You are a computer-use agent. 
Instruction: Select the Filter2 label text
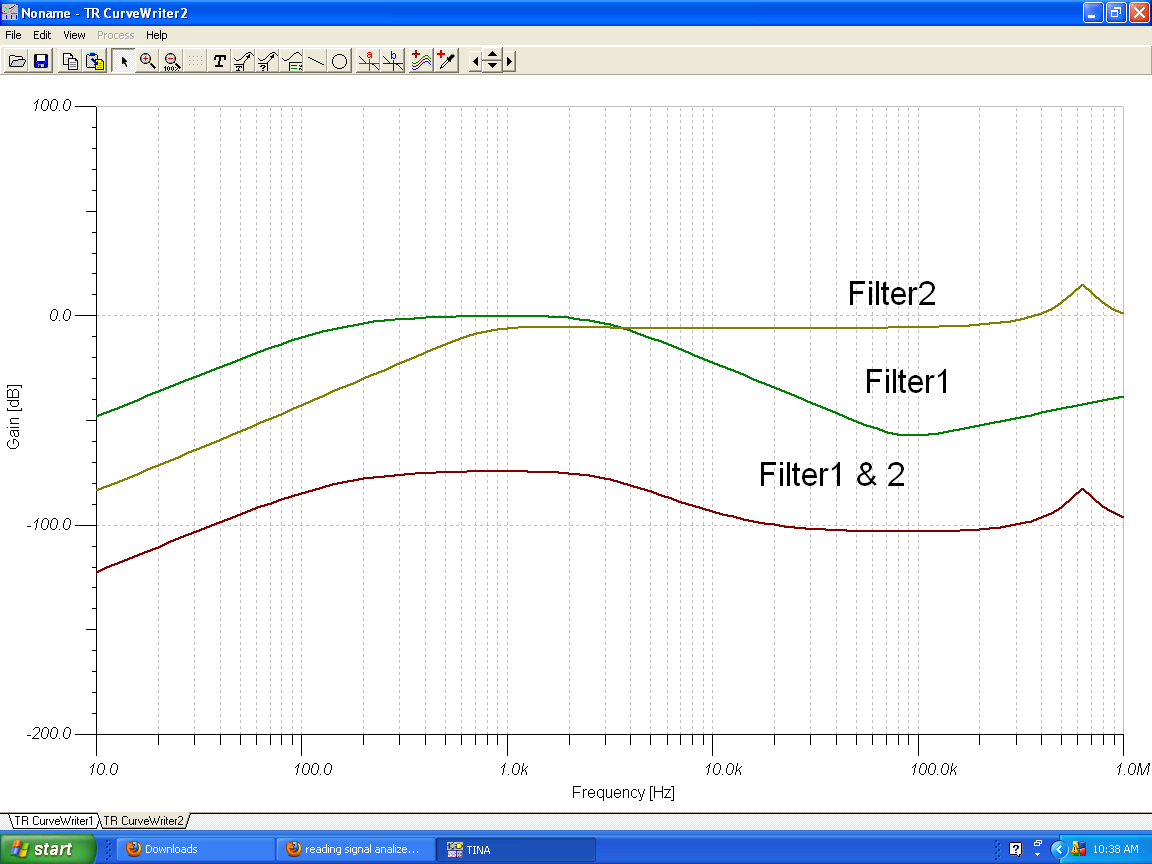(892, 294)
